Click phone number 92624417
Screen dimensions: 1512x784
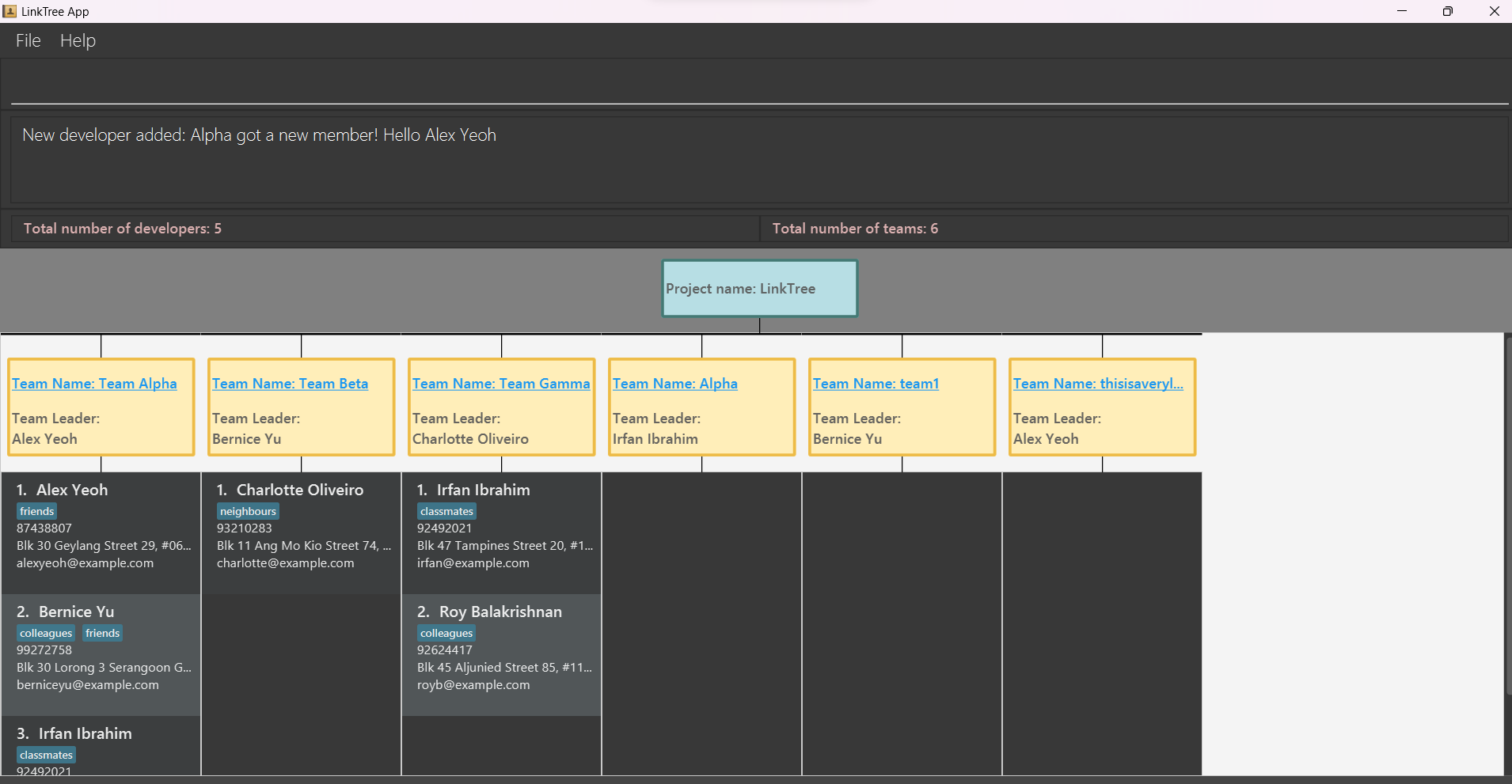pyautogui.click(x=445, y=650)
